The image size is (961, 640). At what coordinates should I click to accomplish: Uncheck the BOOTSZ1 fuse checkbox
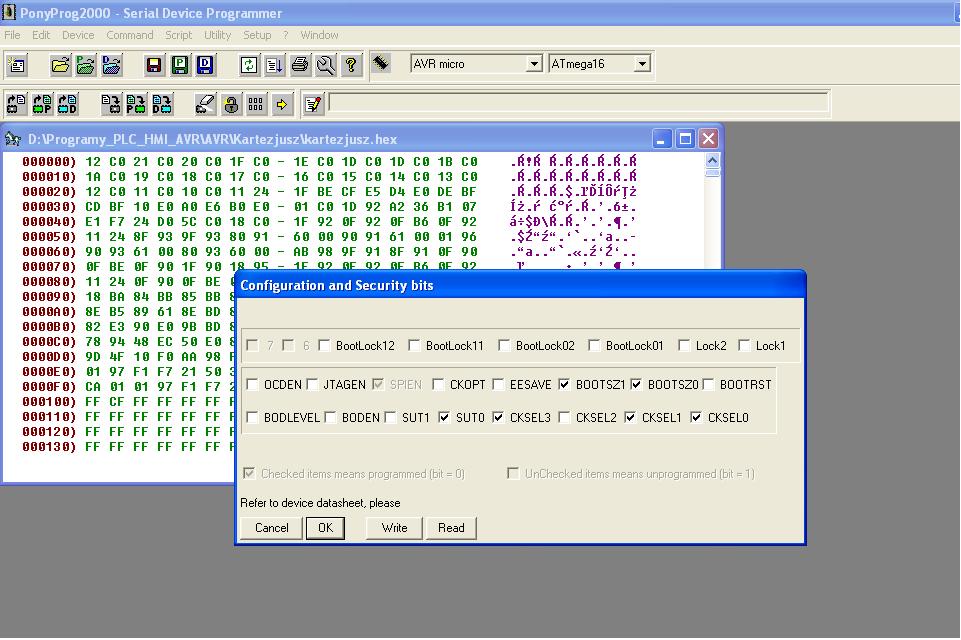click(565, 385)
